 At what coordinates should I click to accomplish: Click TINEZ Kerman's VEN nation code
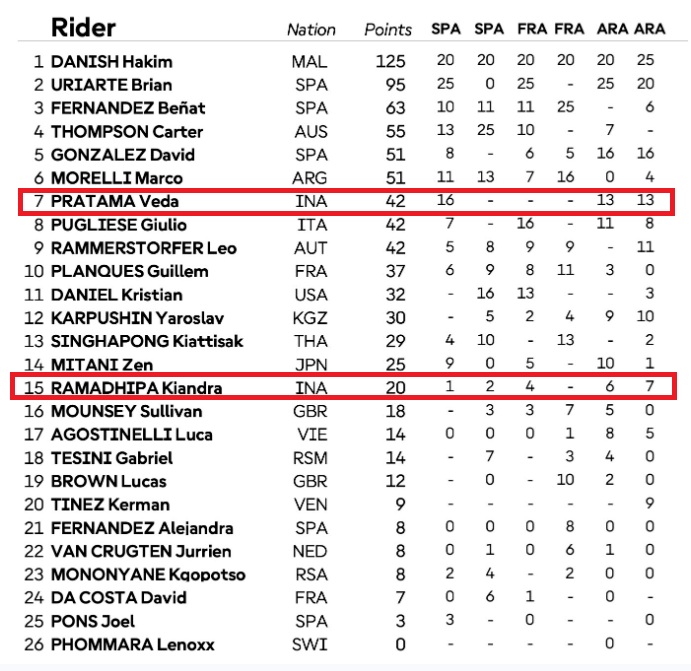311,505
